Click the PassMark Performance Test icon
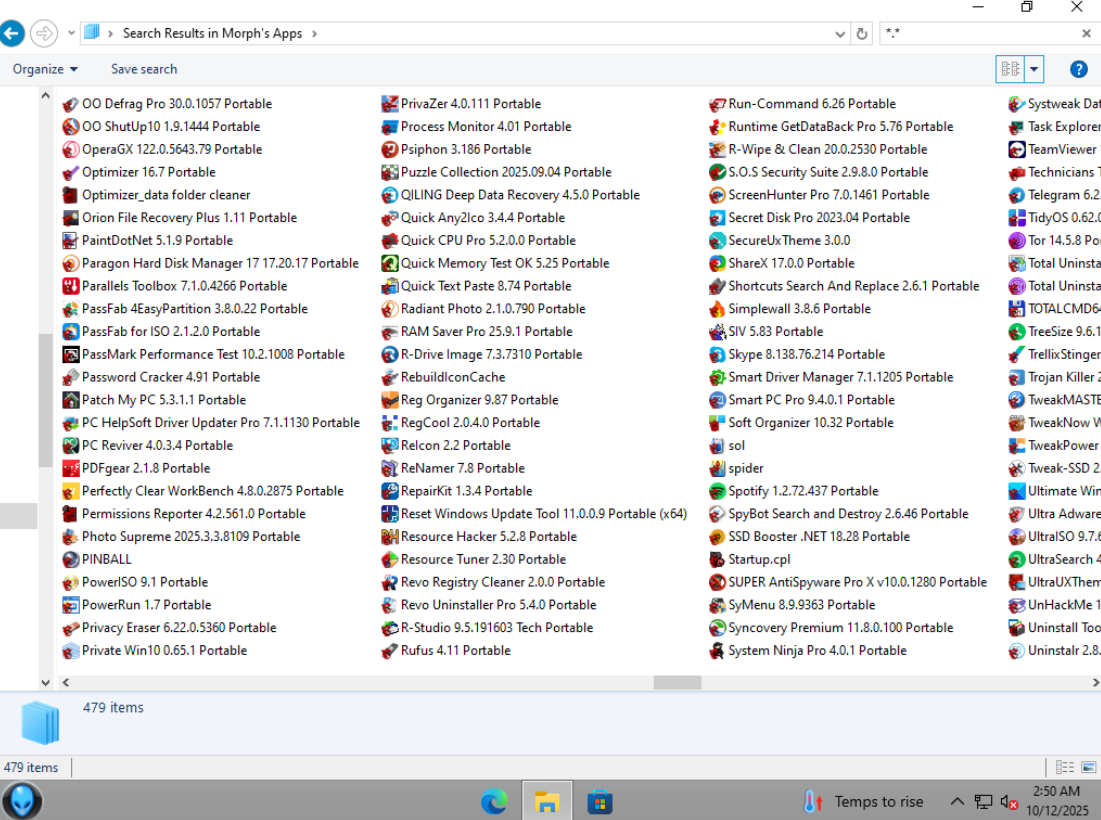This screenshot has height=820, width=1101. click(x=70, y=355)
